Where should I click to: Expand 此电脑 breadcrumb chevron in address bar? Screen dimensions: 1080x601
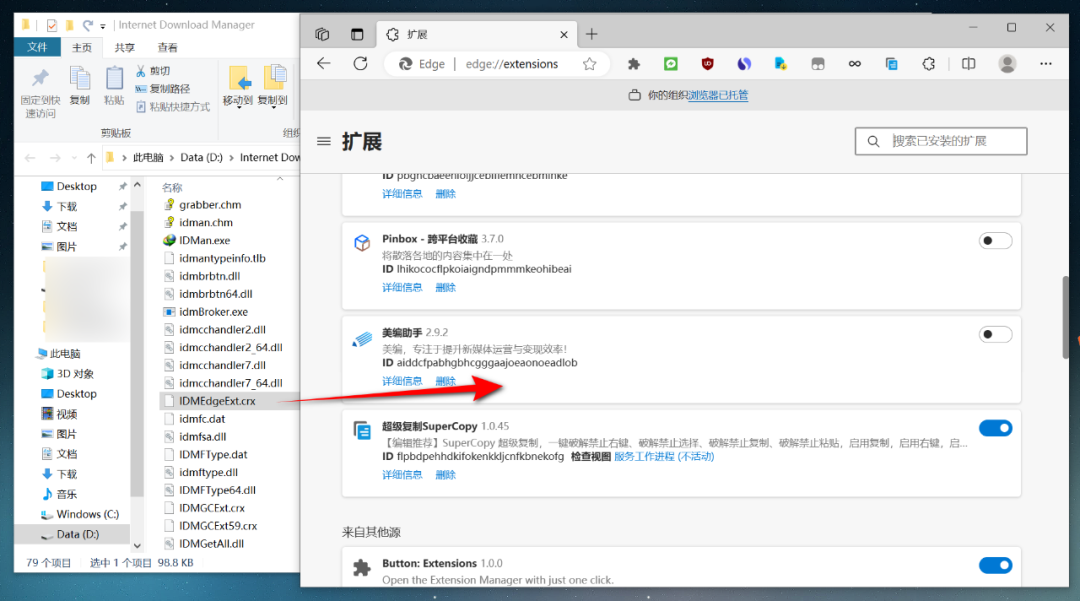point(172,158)
